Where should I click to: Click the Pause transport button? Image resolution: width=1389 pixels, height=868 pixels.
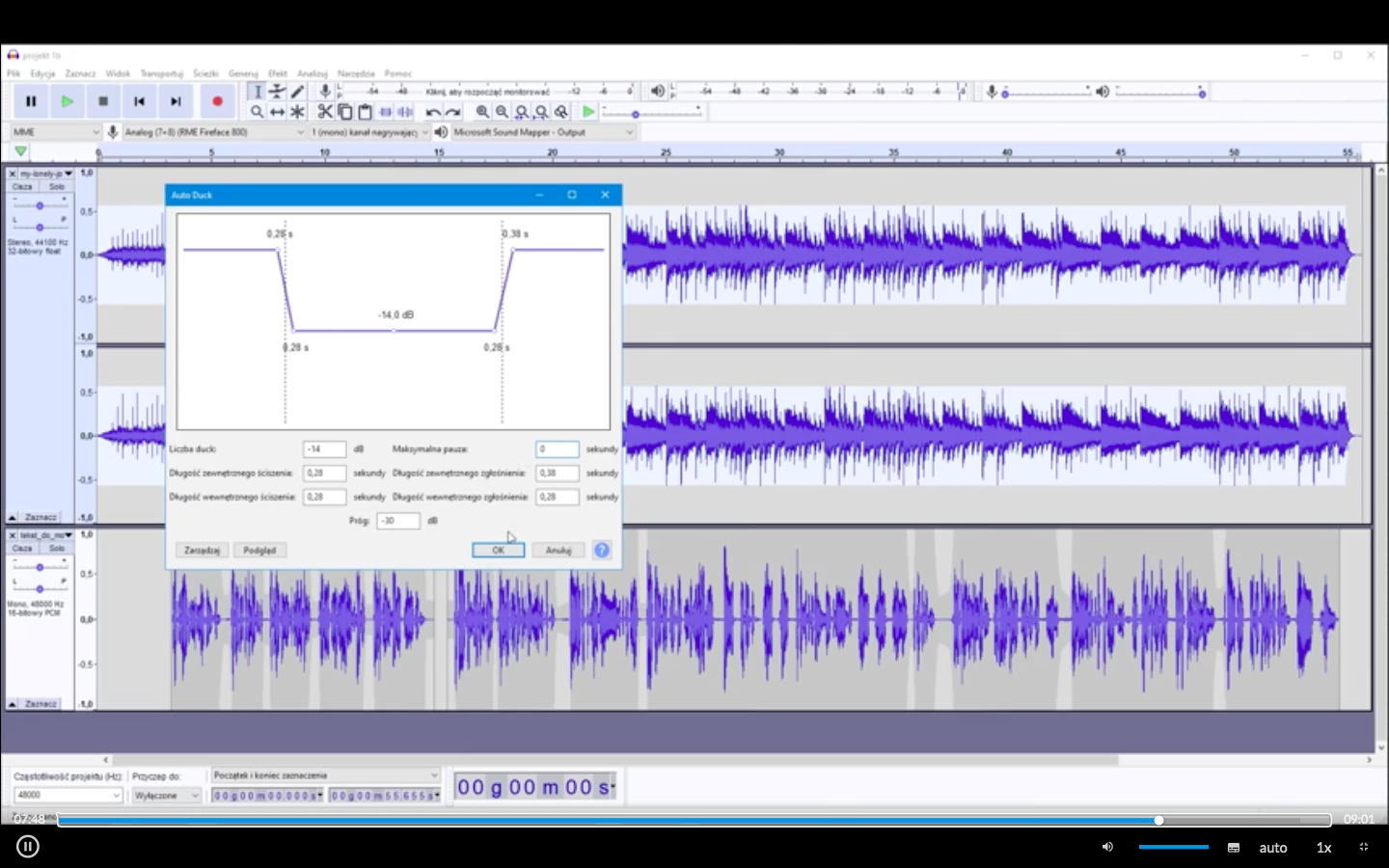pyautogui.click(x=31, y=101)
